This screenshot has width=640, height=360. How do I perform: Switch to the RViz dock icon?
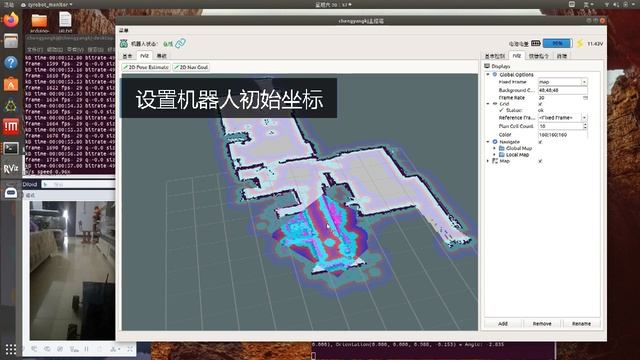click(x=11, y=169)
